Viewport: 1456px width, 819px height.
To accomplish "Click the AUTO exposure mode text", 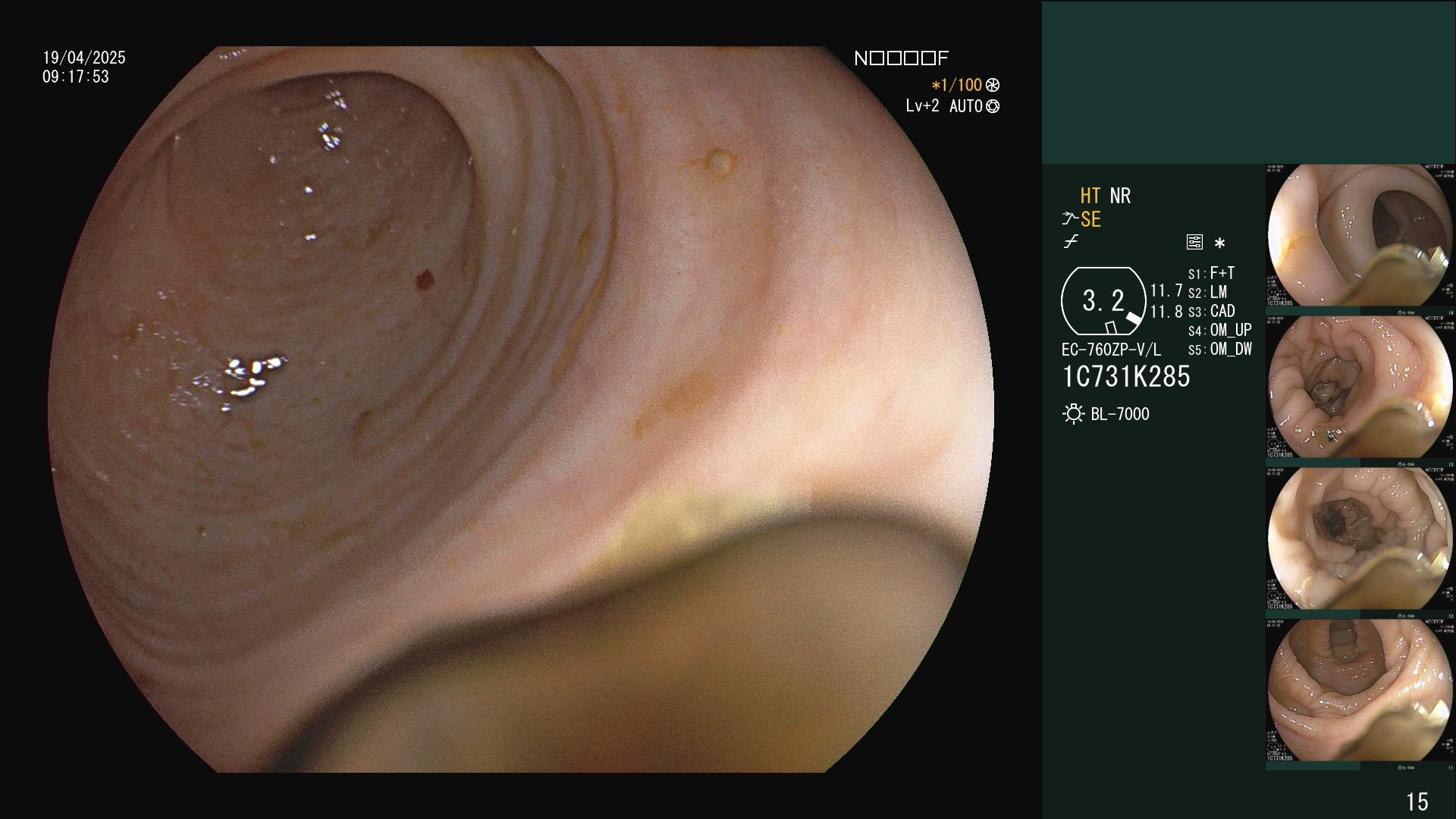I will 966,106.
